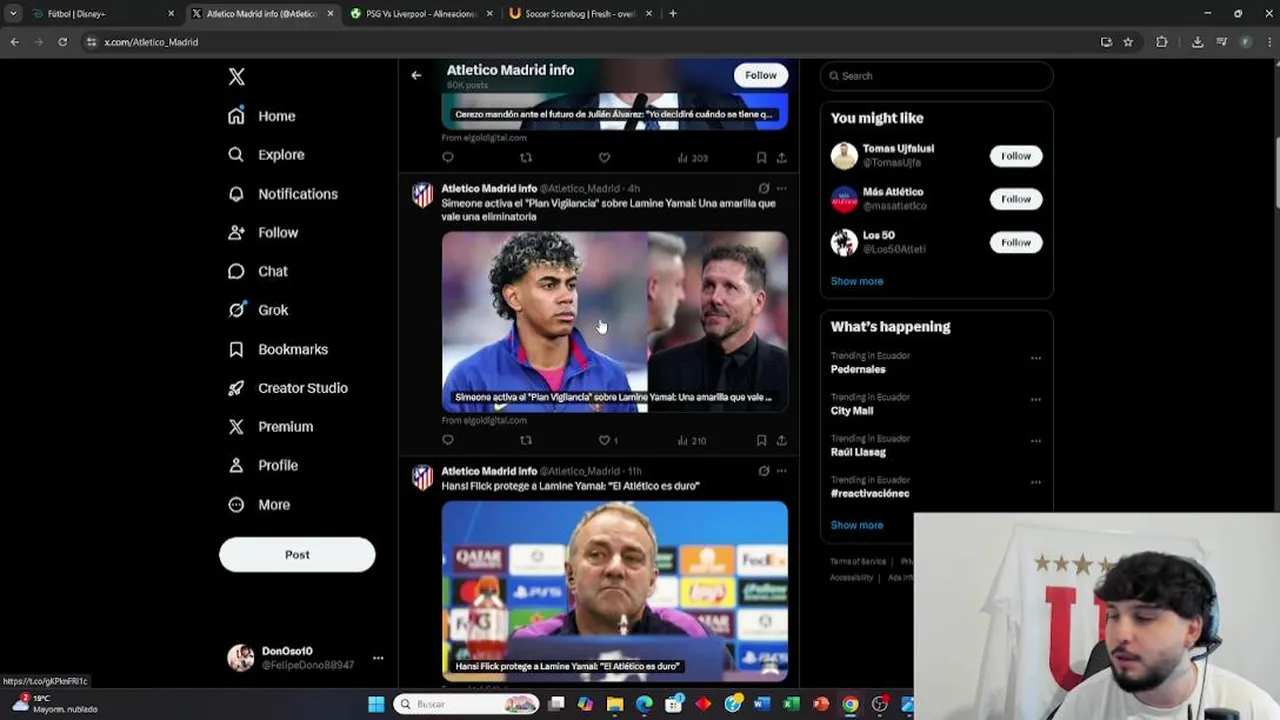The width and height of the screenshot is (1280, 720).
Task: Open more options on the Hansi Flick post
Action: (x=781, y=471)
